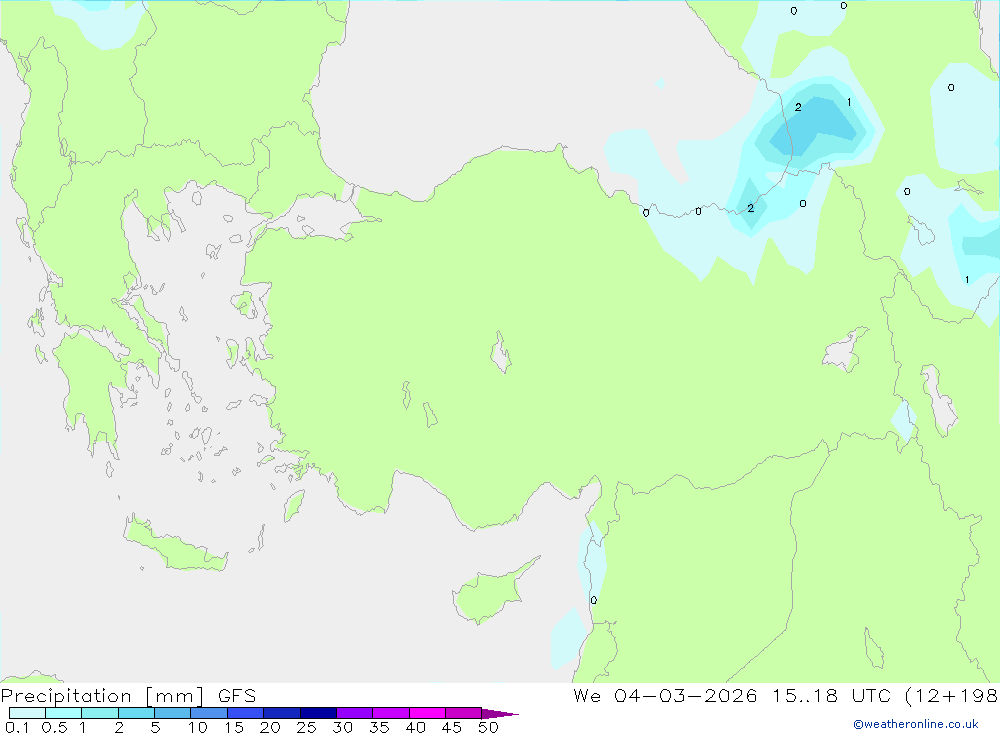Click the legend label '30'
The image size is (1000, 733).
pyautogui.click(x=342, y=727)
